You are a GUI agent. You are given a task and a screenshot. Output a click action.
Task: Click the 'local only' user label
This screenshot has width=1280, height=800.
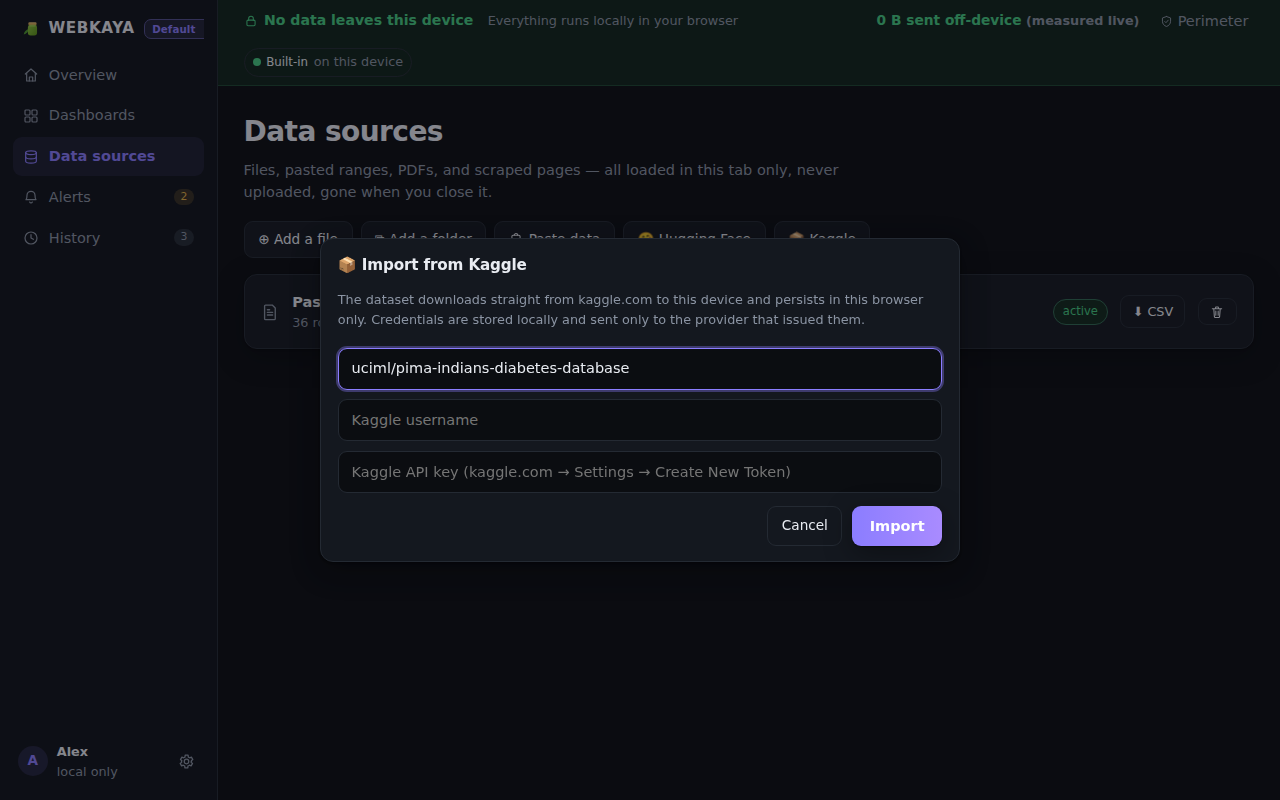[x=87, y=772]
